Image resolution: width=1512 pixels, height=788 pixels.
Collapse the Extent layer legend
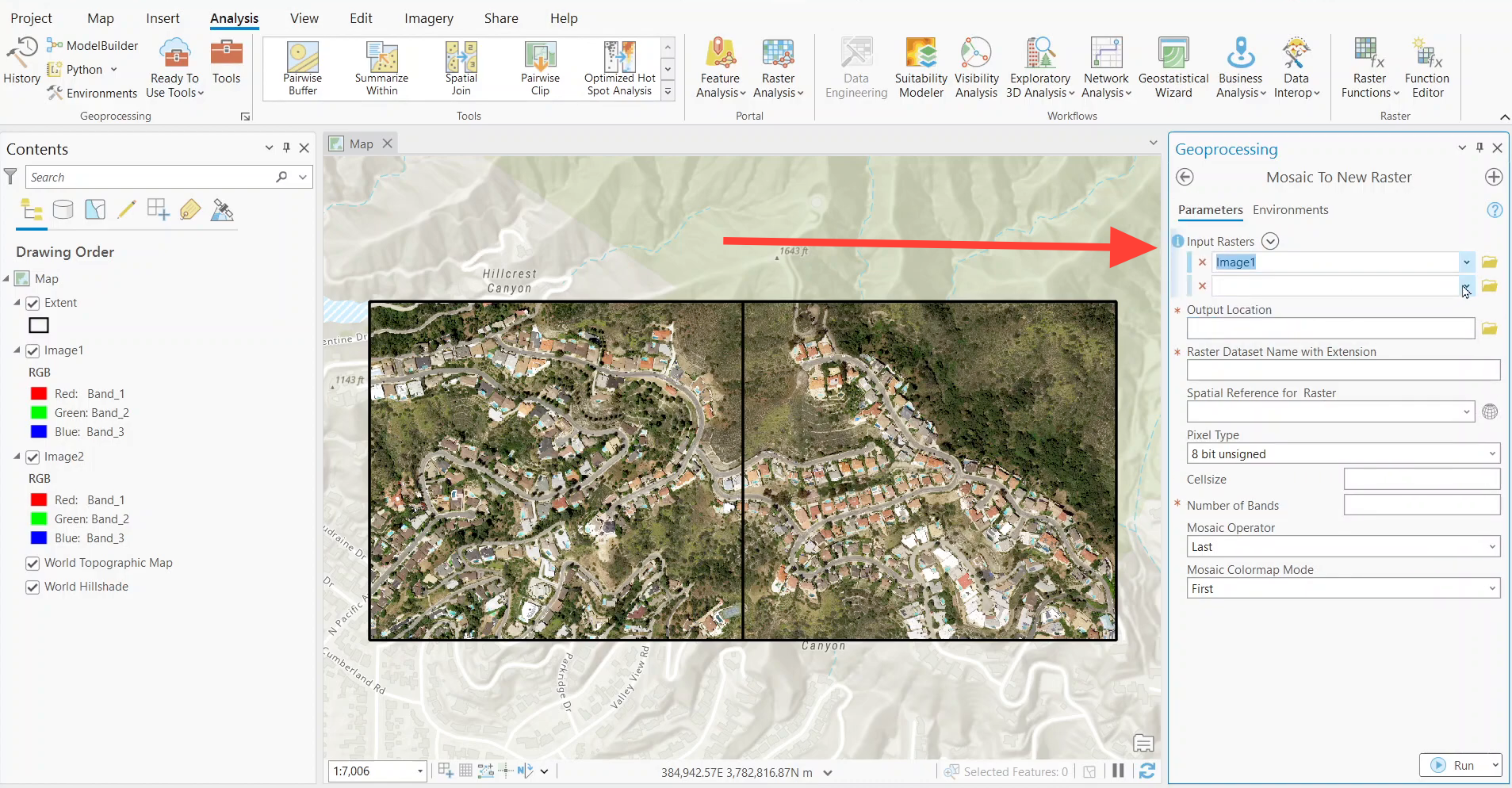pos(17,303)
